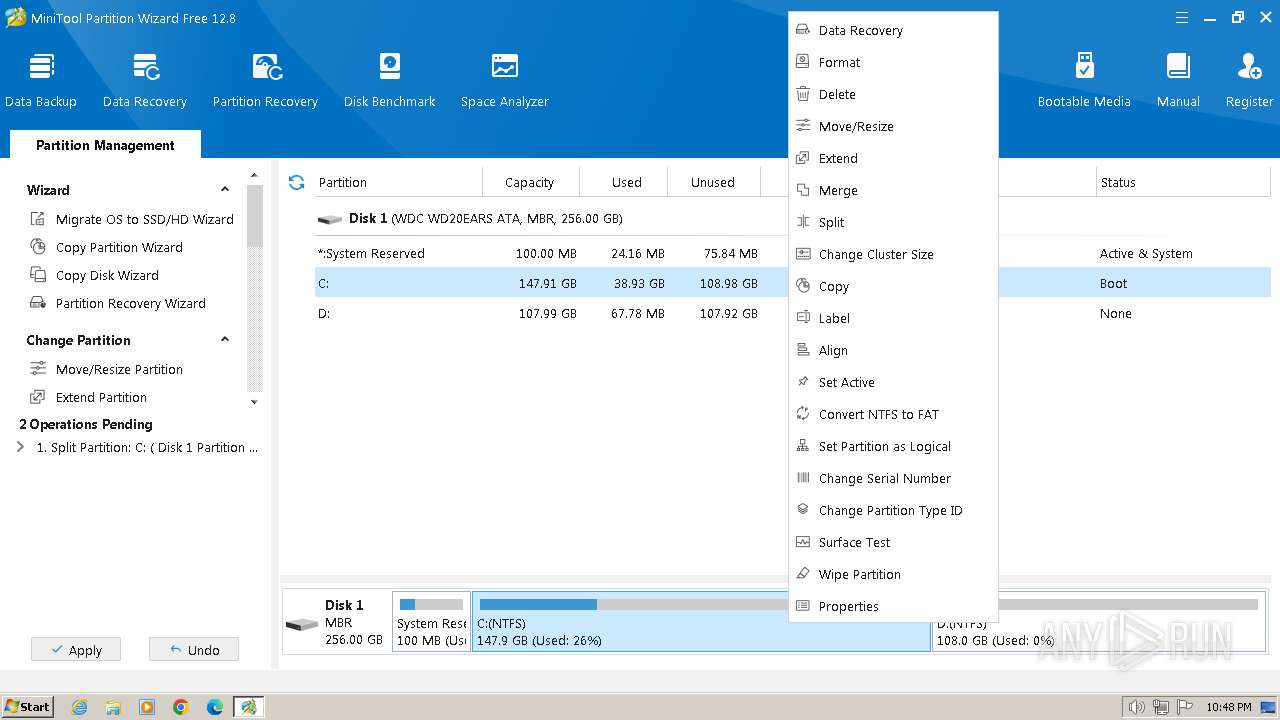Open Partition Recovery in the toolbar
1280x720 pixels.
[x=265, y=80]
